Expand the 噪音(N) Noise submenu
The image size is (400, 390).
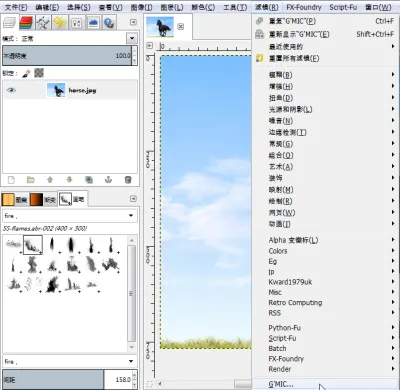pos(325,121)
